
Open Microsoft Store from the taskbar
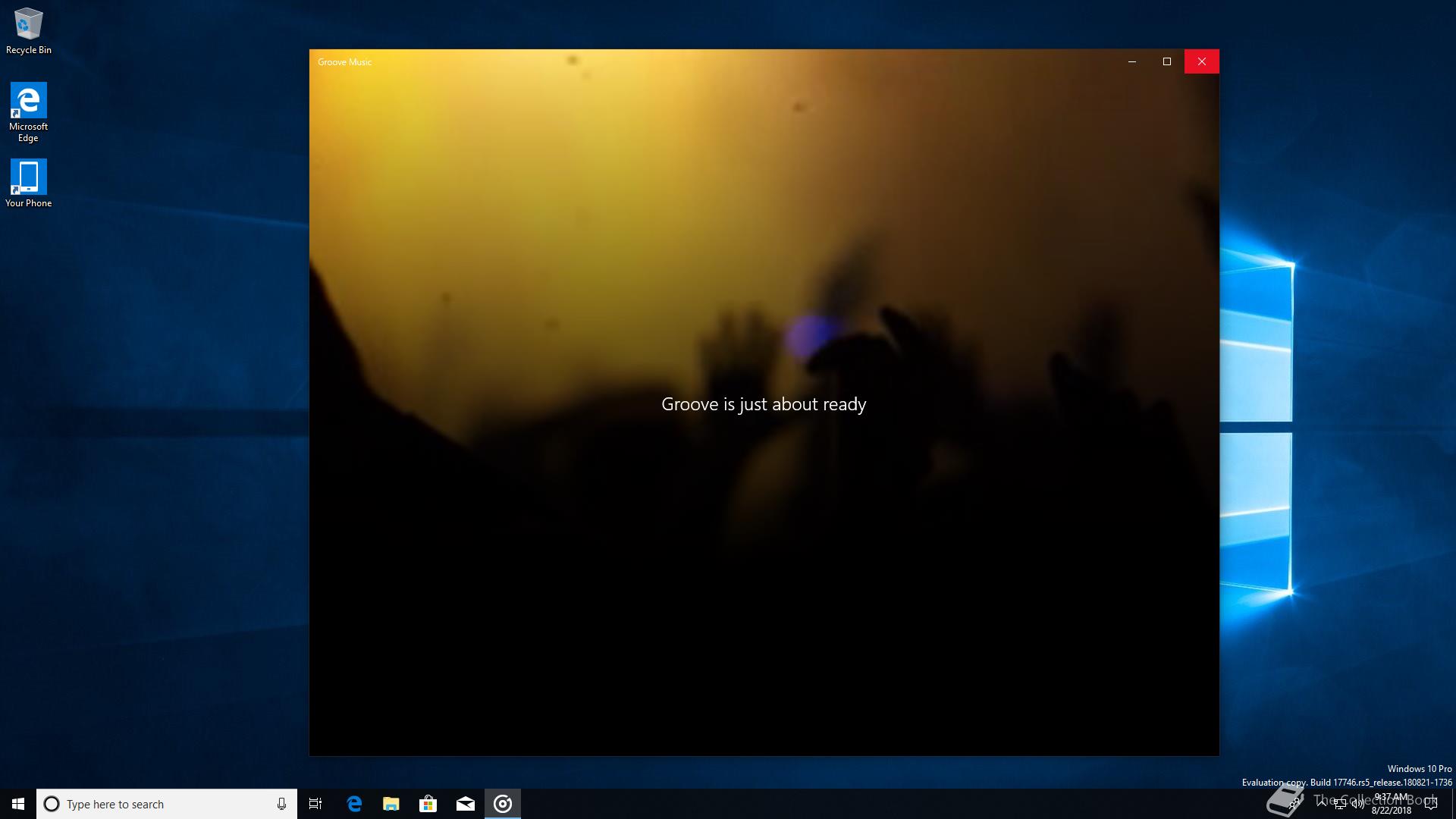pyautogui.click(x=428, y=804)
